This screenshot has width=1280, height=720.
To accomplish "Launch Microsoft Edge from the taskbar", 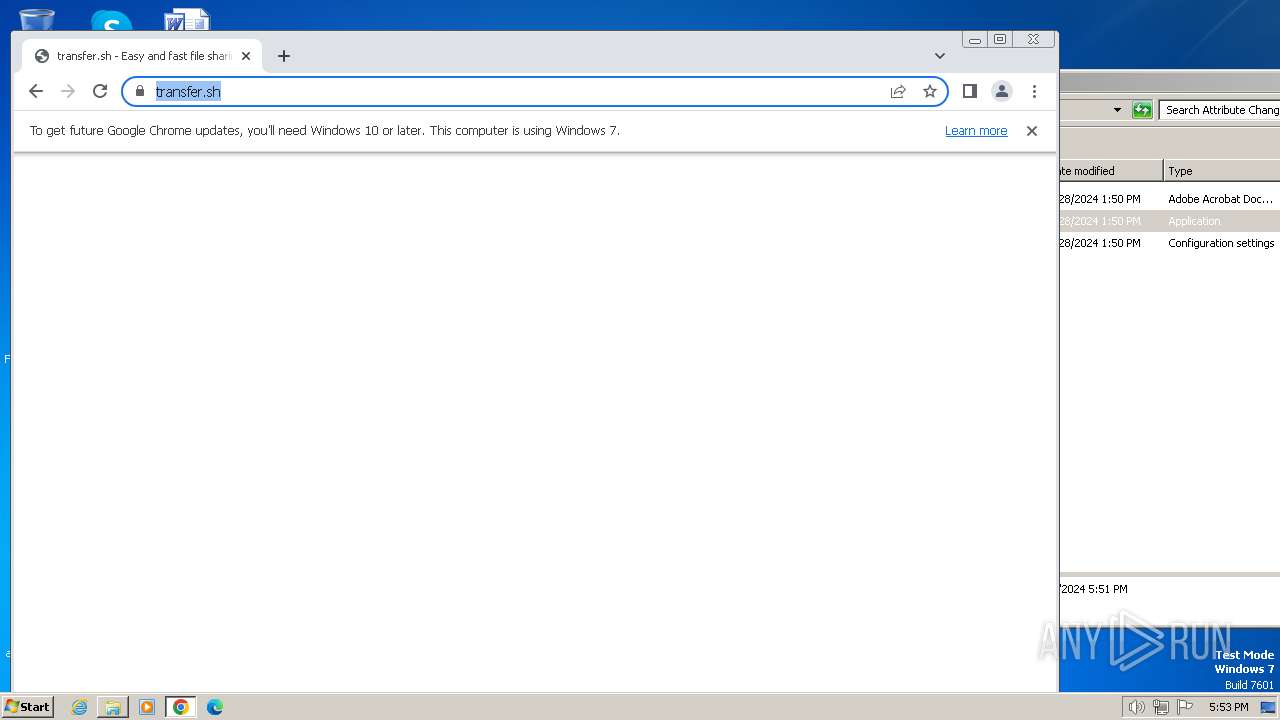I will (x=215, y=707).
